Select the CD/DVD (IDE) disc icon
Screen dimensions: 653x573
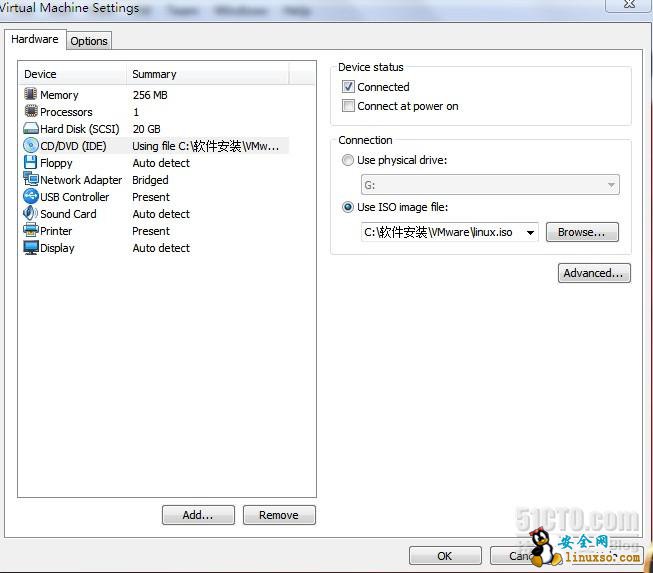(x=31, y=146)
